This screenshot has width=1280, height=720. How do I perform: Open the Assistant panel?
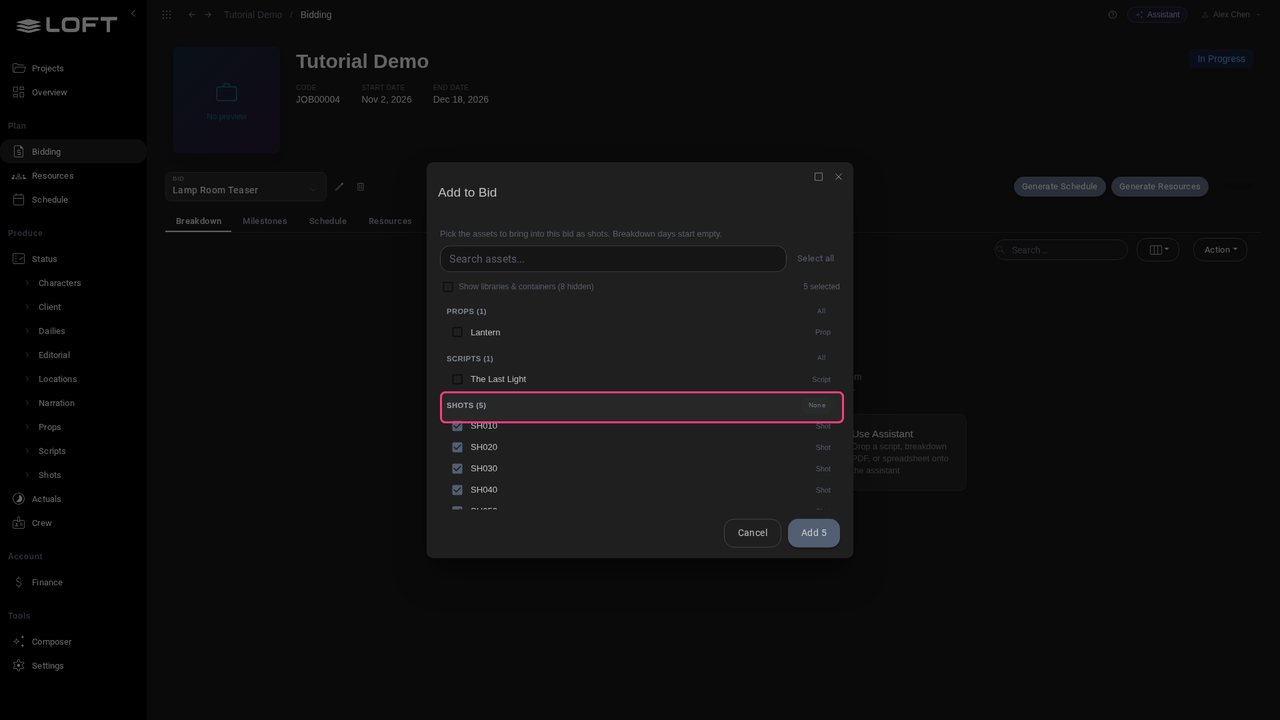click(x=1157, y=15)
